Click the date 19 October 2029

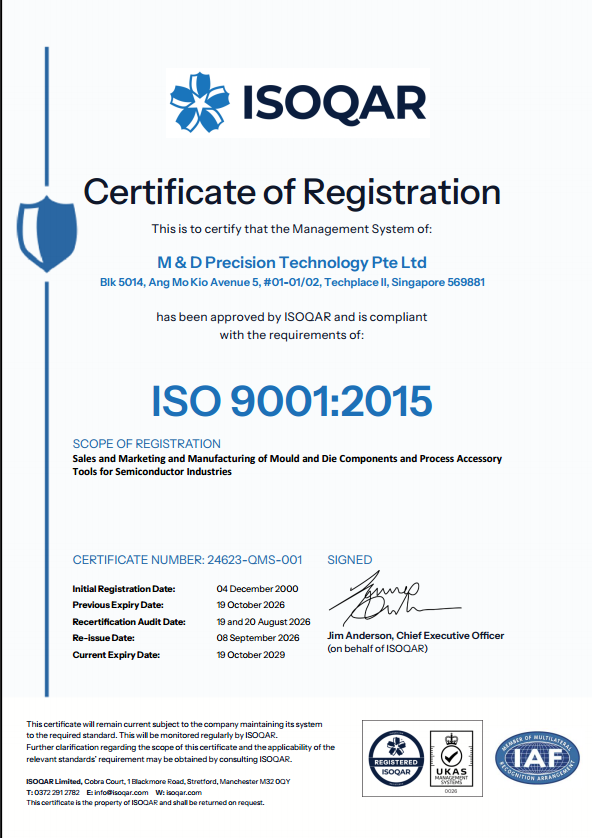coord(251,655)
